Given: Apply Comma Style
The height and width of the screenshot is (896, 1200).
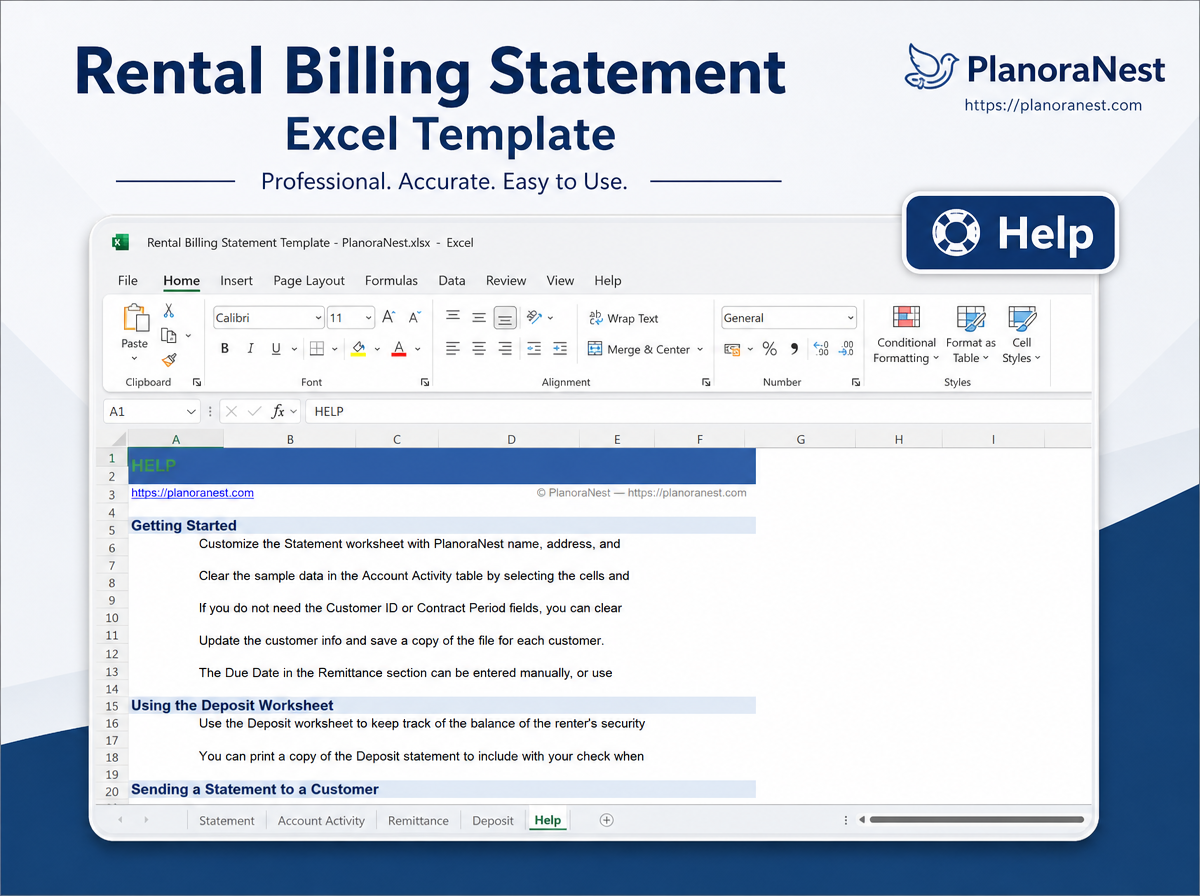Looking at the screenshot, I should coord(795,349).
